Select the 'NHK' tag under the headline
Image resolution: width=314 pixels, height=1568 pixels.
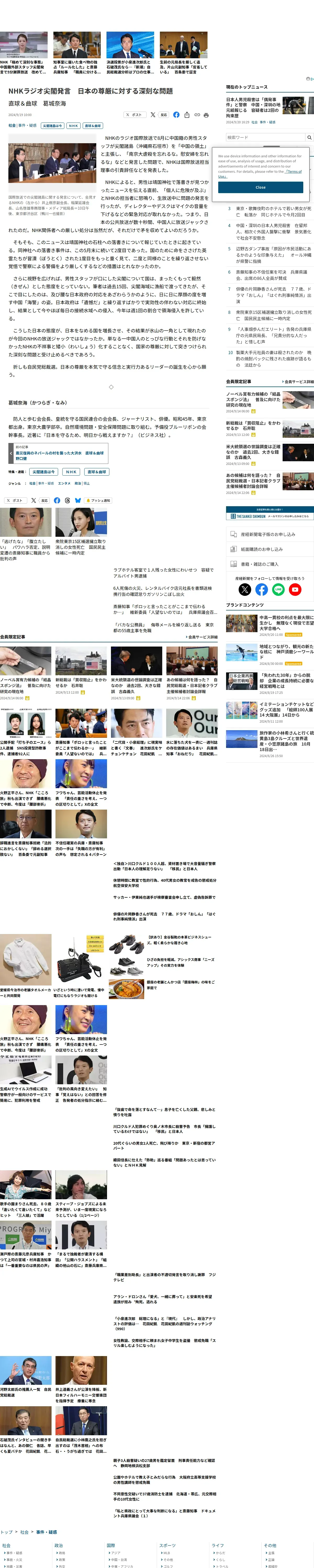pos(73,125)
